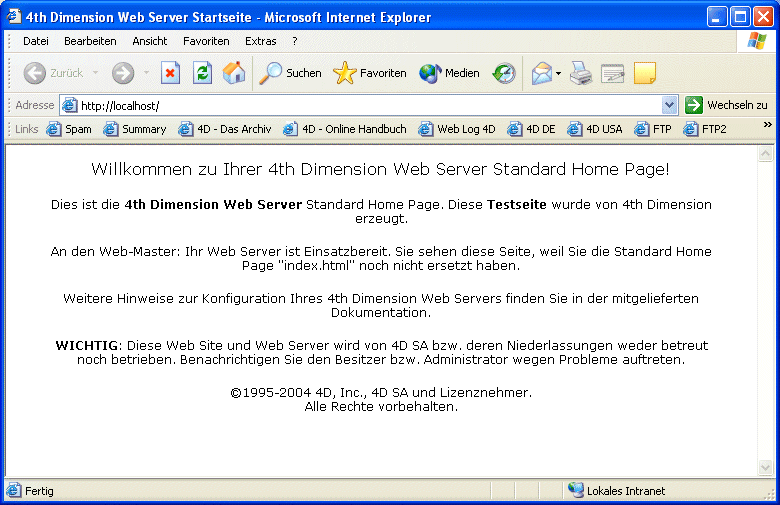Image resolution: width=780 pixels, height=505 pixels.
Task: Open History with the clock icon
Action: point(504,73)
